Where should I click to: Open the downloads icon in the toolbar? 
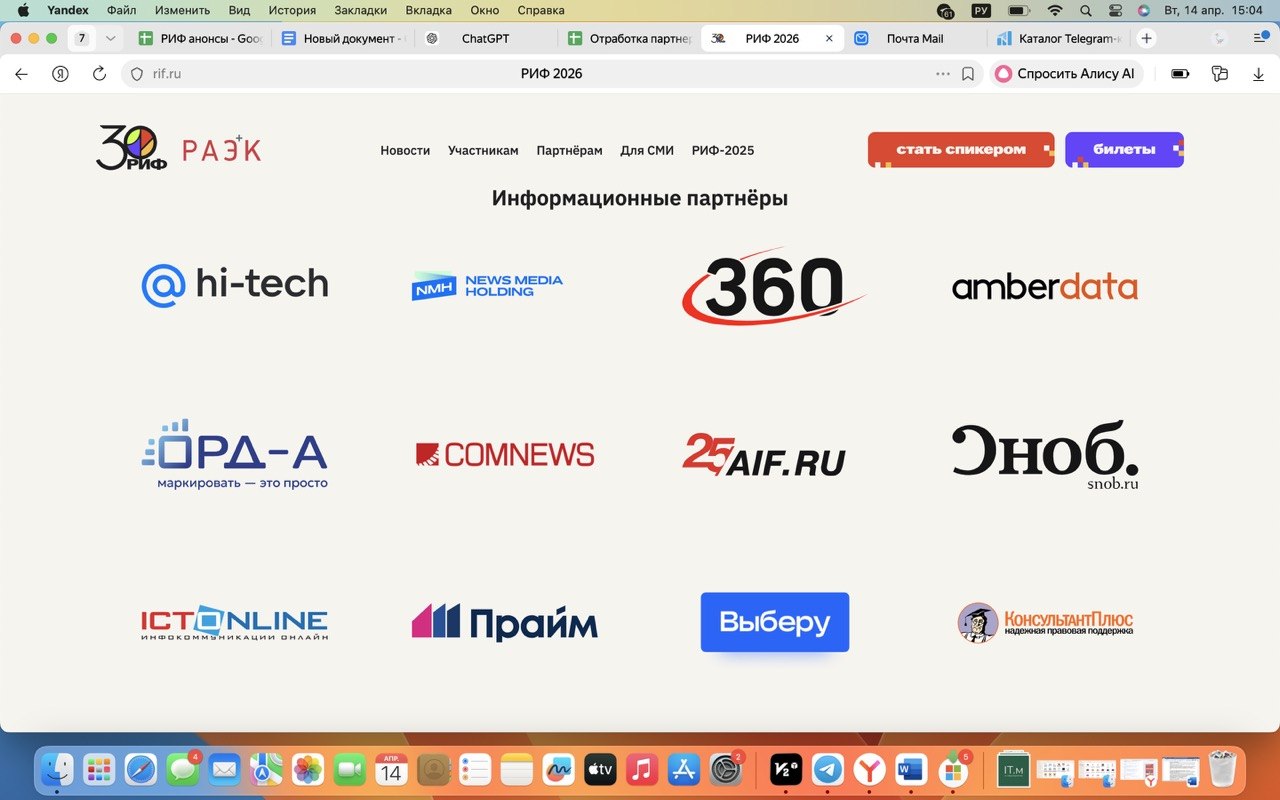1258,74
